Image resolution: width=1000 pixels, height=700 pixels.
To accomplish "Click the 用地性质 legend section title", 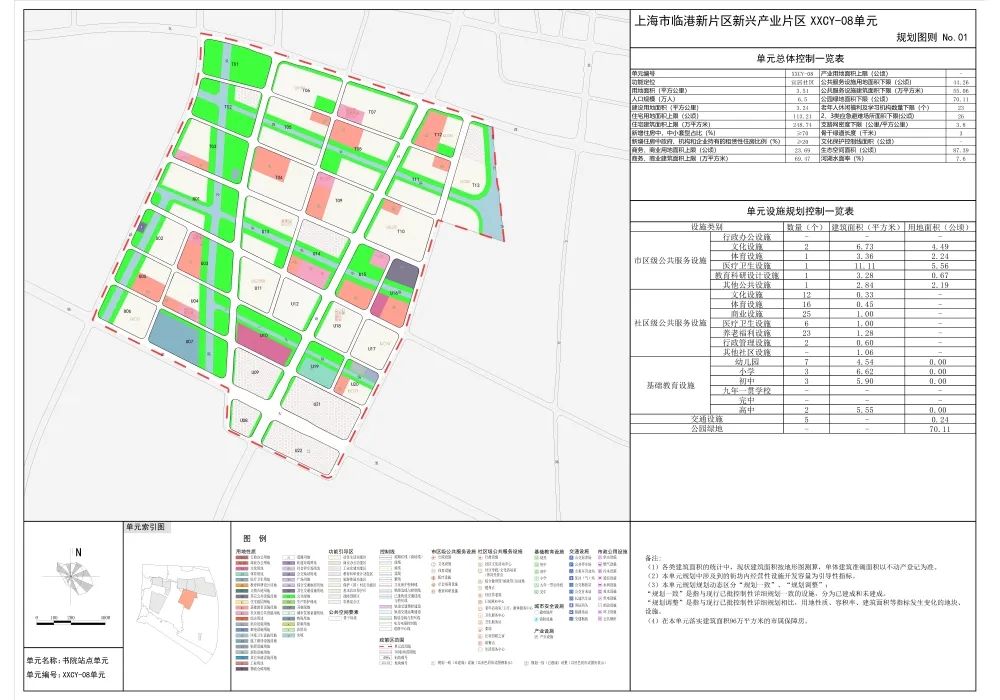I will tap(246, 551).
